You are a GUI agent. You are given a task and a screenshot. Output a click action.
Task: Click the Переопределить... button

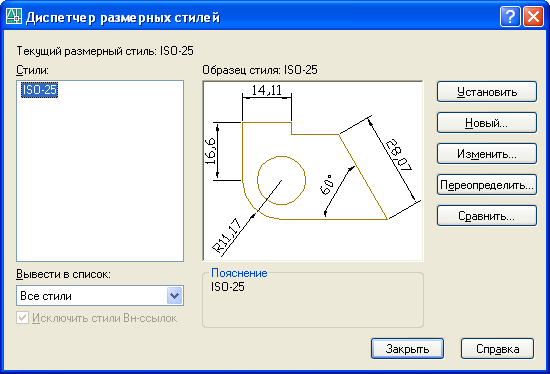click(x=487, y=185)
